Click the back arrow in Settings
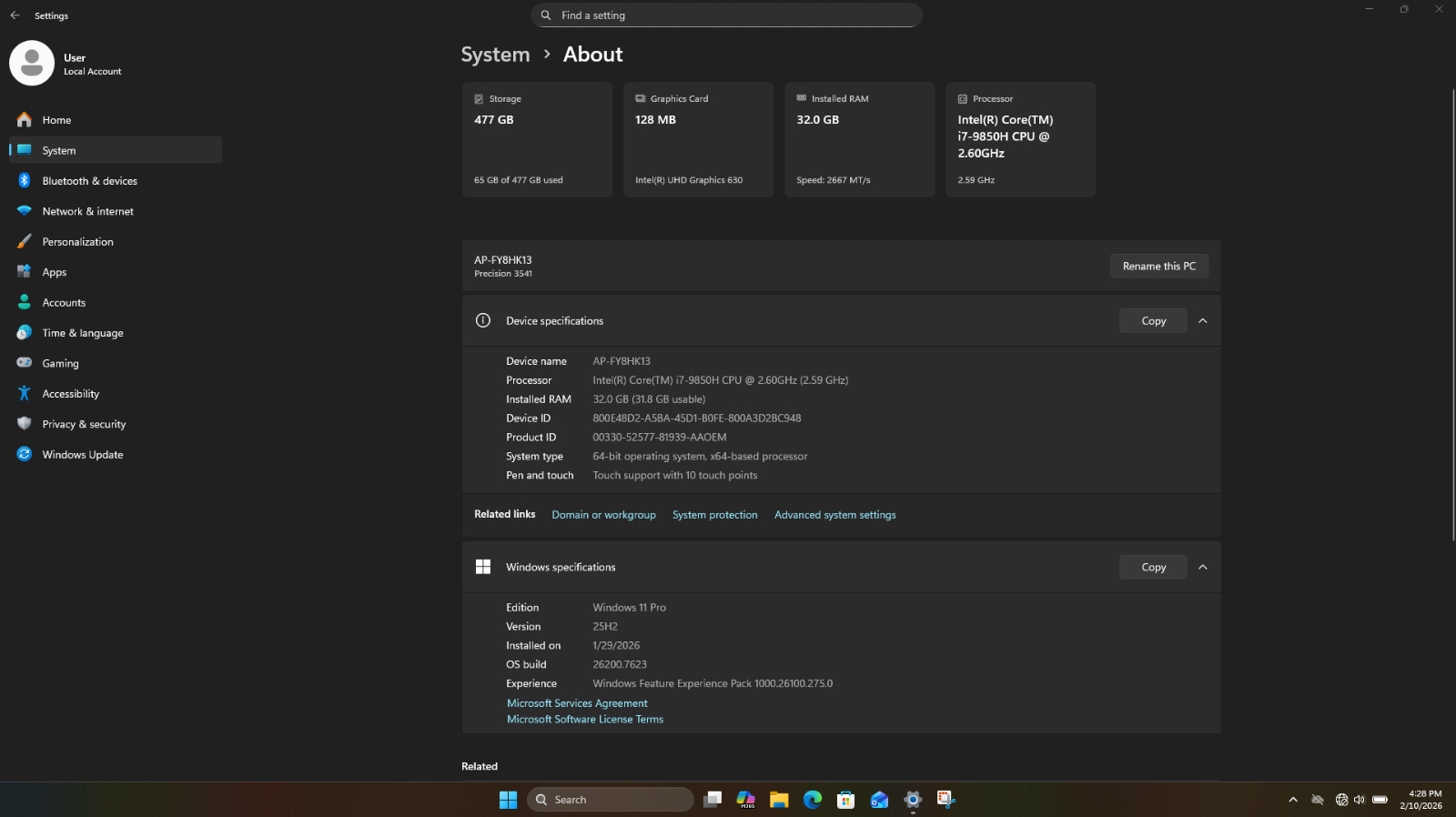Screen dimensions: 1456x817 [x=15, y=15]
